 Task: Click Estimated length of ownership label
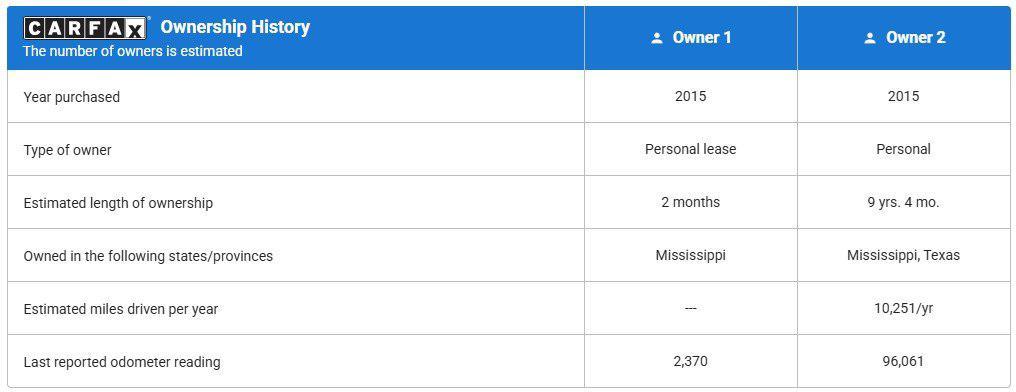(118, 203)
